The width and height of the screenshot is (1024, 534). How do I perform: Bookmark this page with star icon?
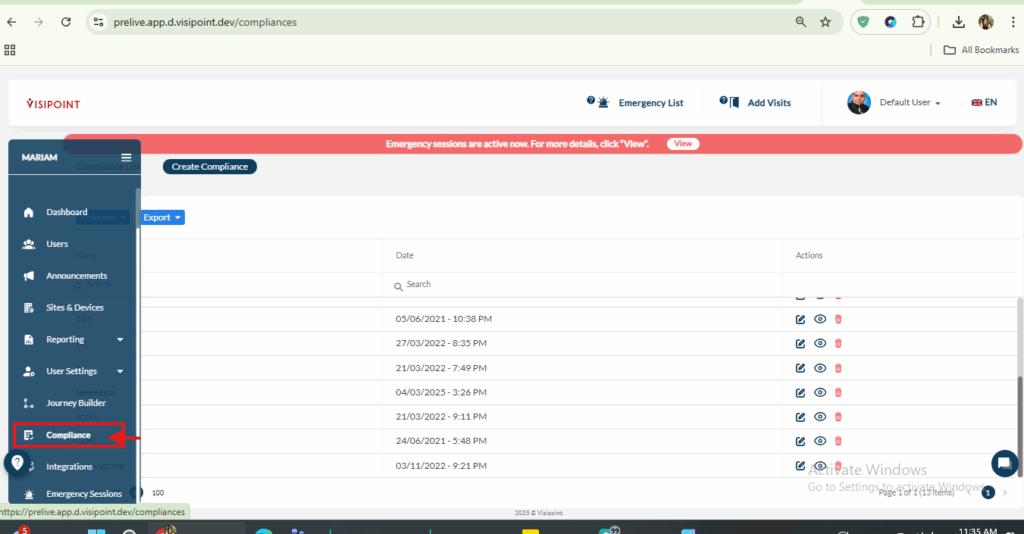click(825, 21)
